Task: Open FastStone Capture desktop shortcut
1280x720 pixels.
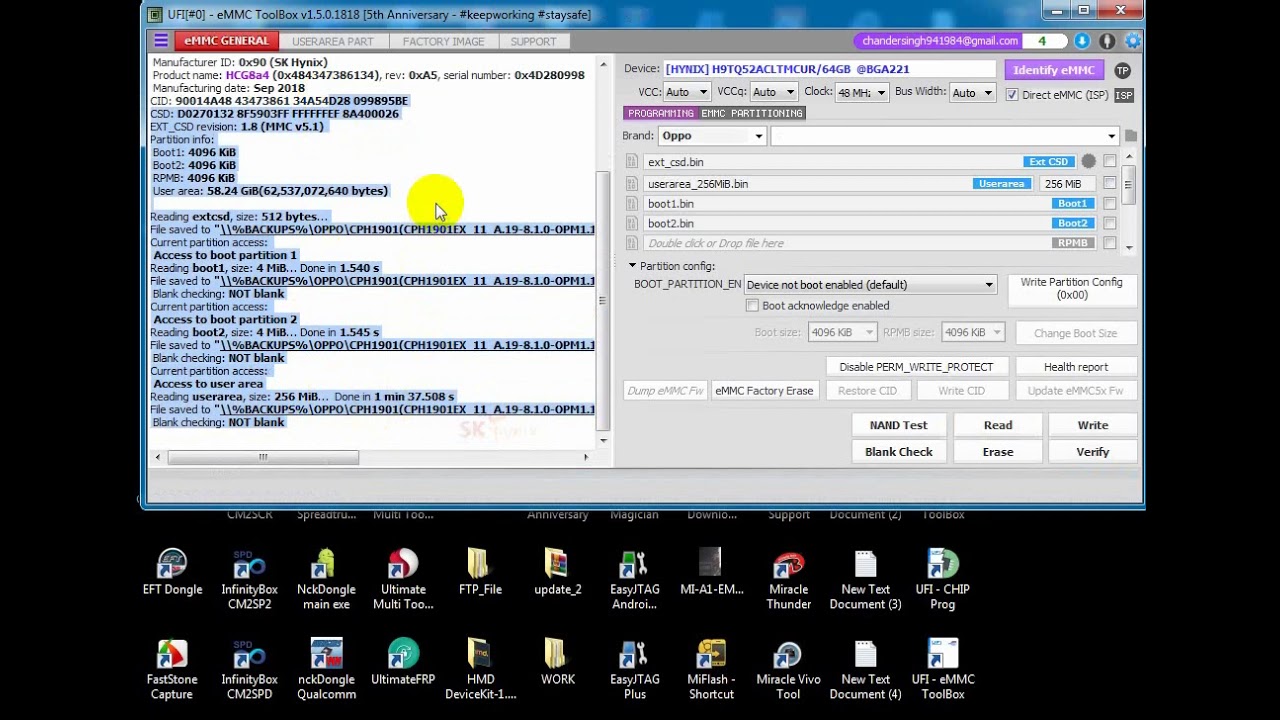Action: 172,670
